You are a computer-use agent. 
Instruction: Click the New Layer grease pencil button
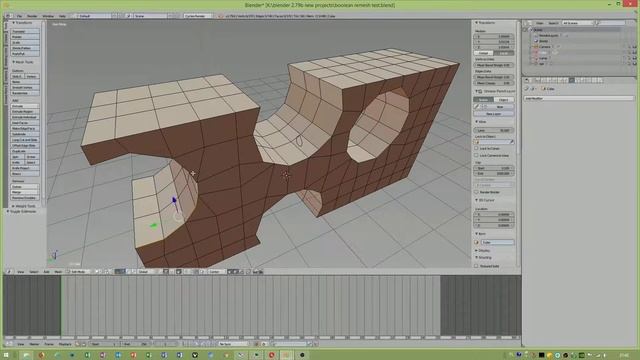[x=494, y=114]
